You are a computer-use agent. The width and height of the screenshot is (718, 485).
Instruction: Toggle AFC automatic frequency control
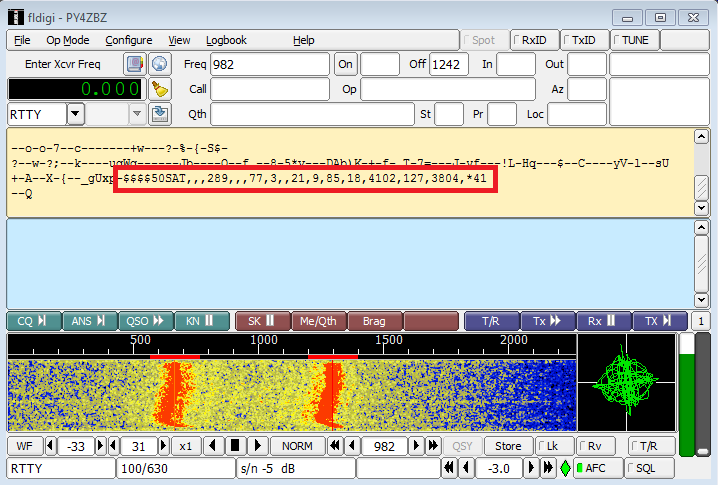pos(590,468)
